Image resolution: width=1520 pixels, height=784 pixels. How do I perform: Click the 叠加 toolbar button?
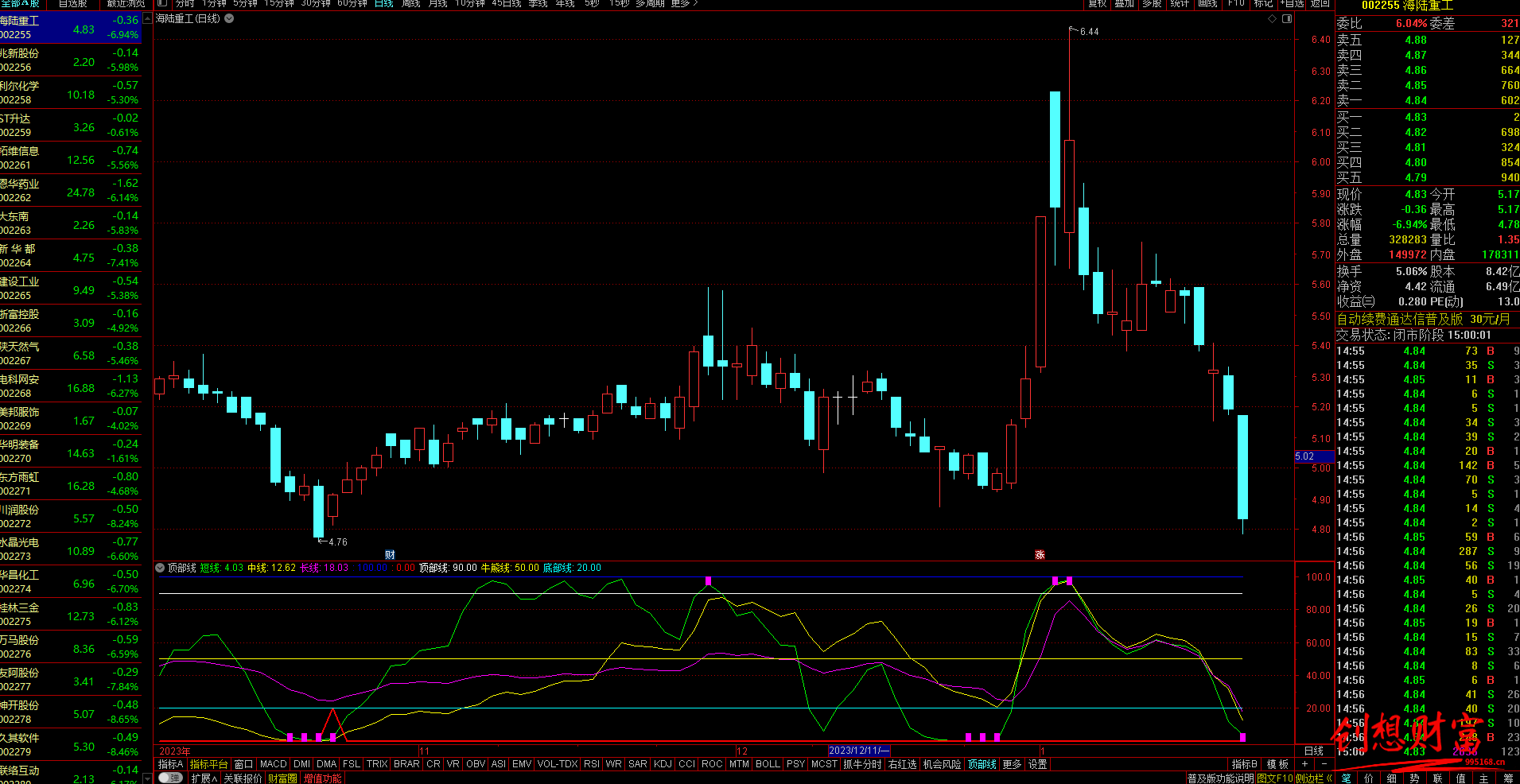click(x=1125, y=3)
